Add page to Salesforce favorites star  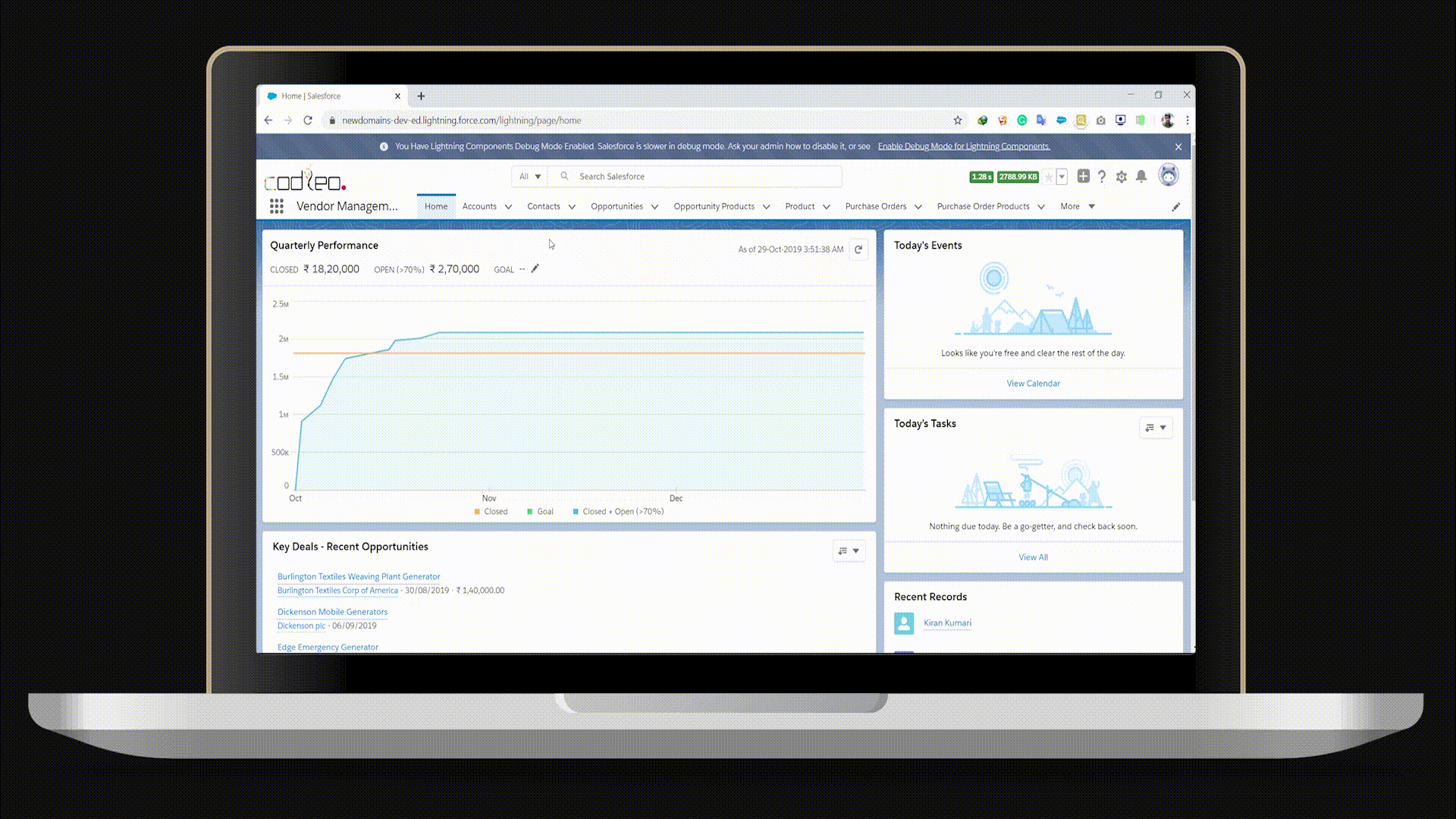point(1049,177)
